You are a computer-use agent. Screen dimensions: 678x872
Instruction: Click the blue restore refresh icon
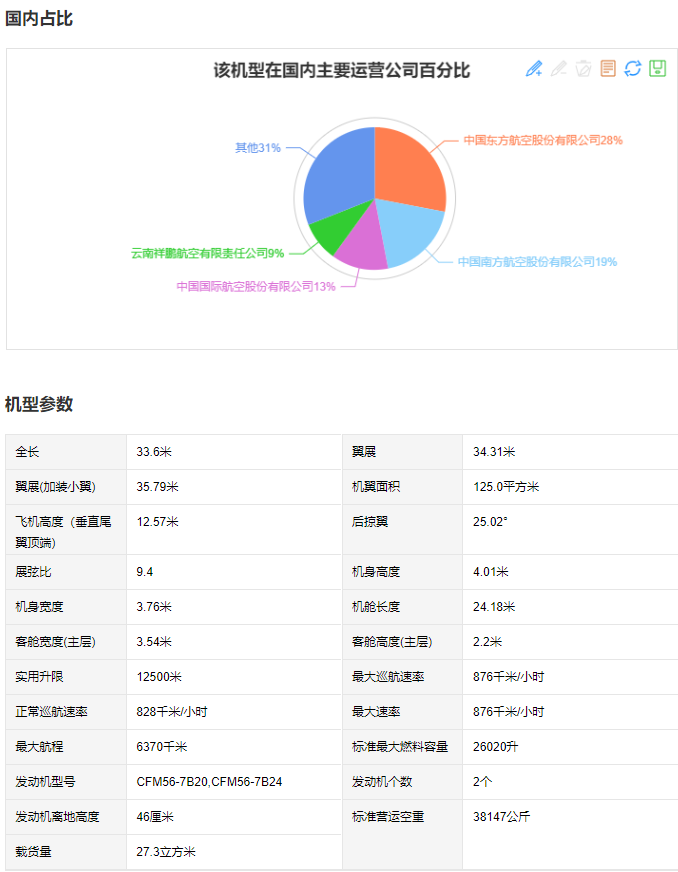633,68
